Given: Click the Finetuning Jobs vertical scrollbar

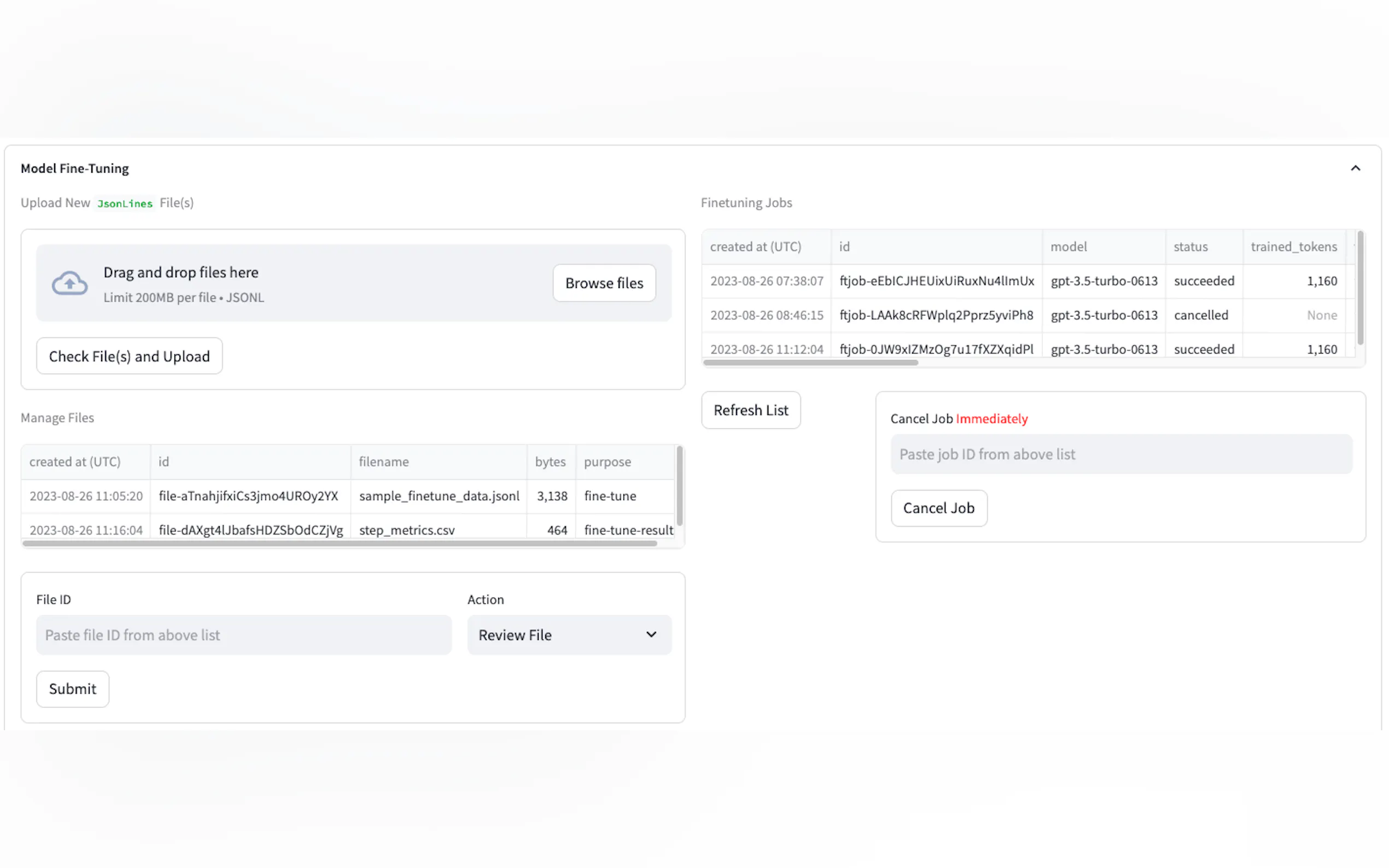Looking at the screenshot, I should [x=1359, y=287].
